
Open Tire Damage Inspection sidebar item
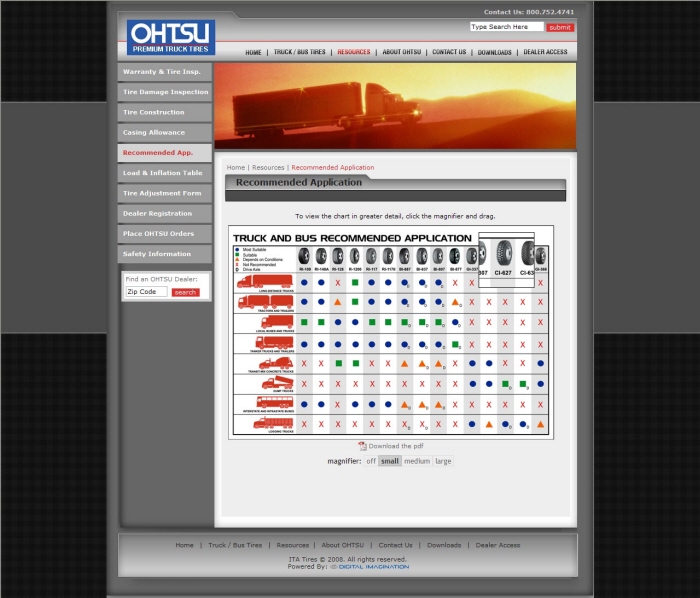[x=165, y=92]
